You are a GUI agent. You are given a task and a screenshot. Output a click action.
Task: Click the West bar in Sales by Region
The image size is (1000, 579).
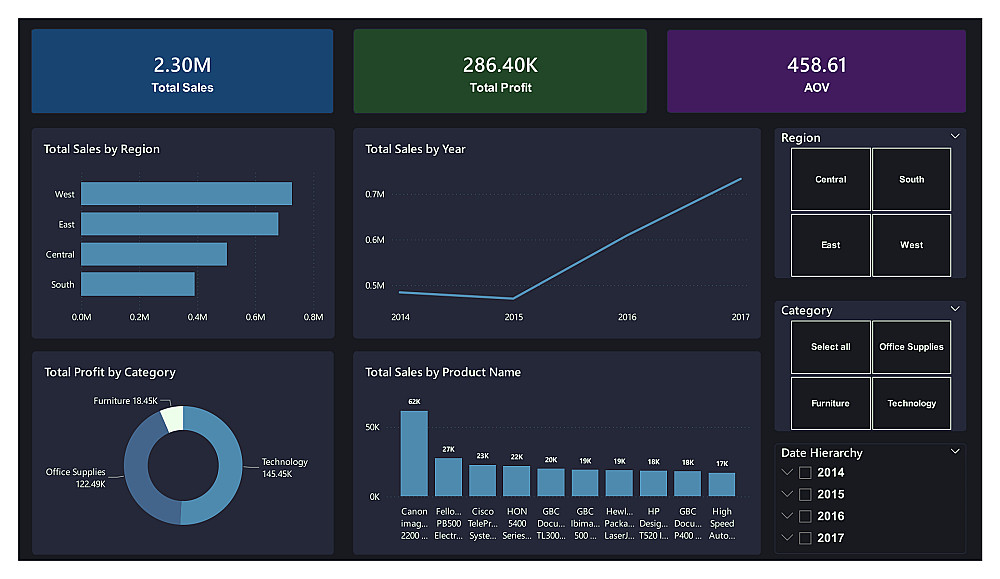coord(186,194)
